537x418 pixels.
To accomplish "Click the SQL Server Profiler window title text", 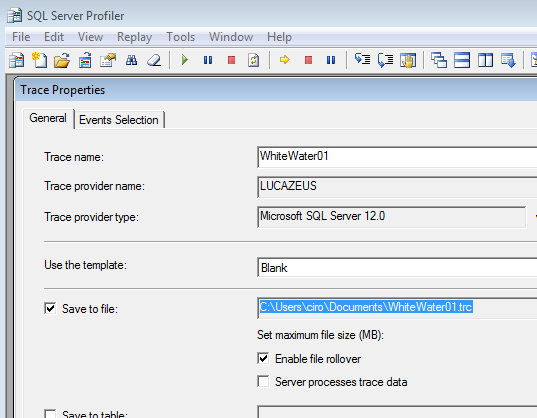I will [75, 16].
